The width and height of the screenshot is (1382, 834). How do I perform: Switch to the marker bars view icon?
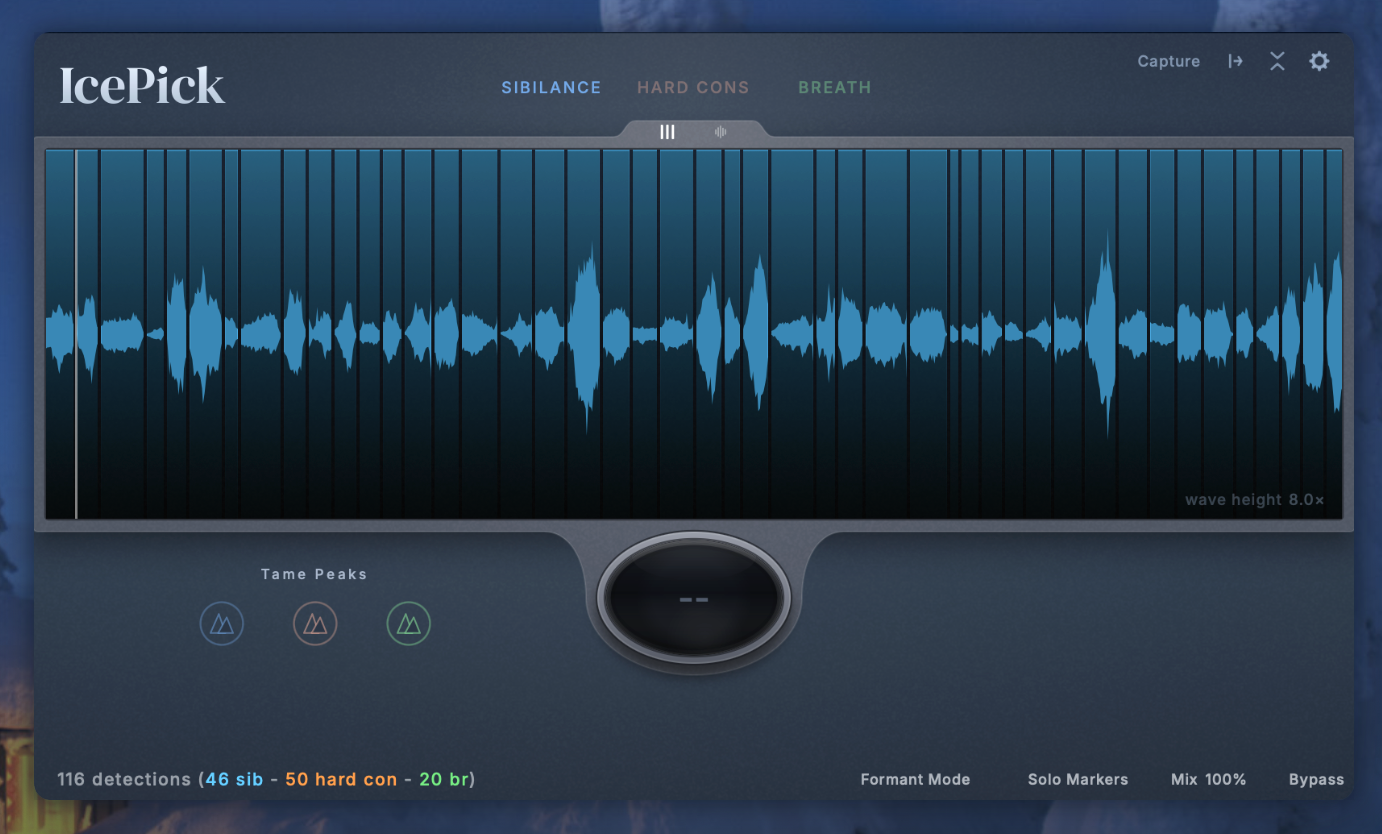[667, 132]
